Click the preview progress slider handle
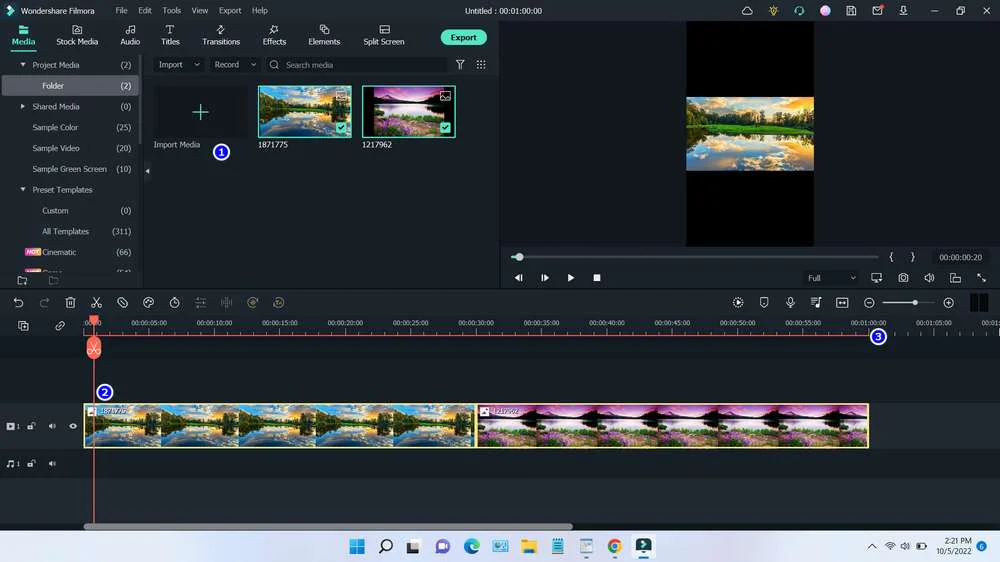1000x562 pixels. 519,257
